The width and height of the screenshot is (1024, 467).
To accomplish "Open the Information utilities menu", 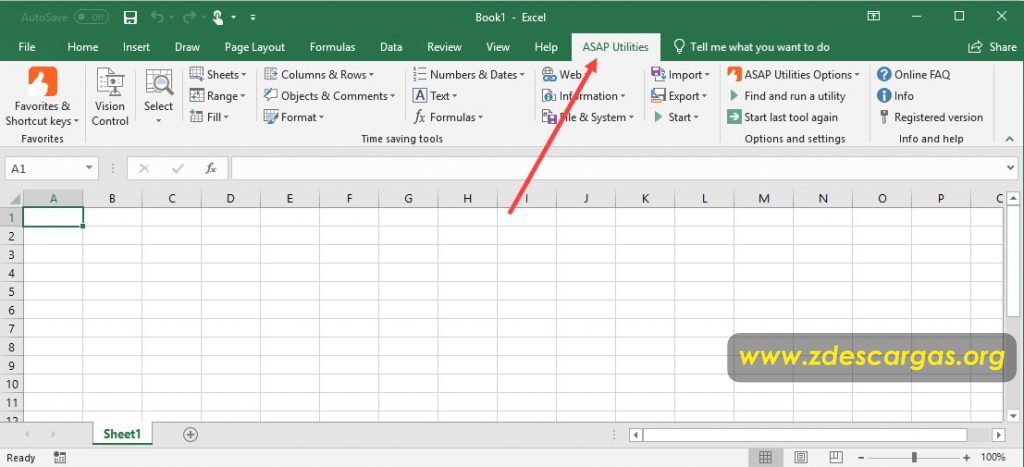I will point(584,96).
